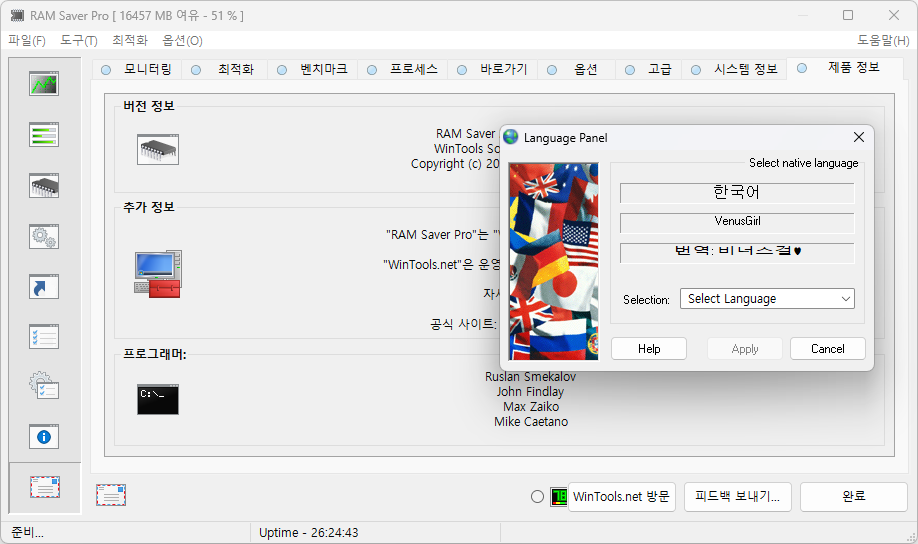The image size is (918, 544).
Task: Switch to the 시스템 정보 tab
Action: click(735, 69)
